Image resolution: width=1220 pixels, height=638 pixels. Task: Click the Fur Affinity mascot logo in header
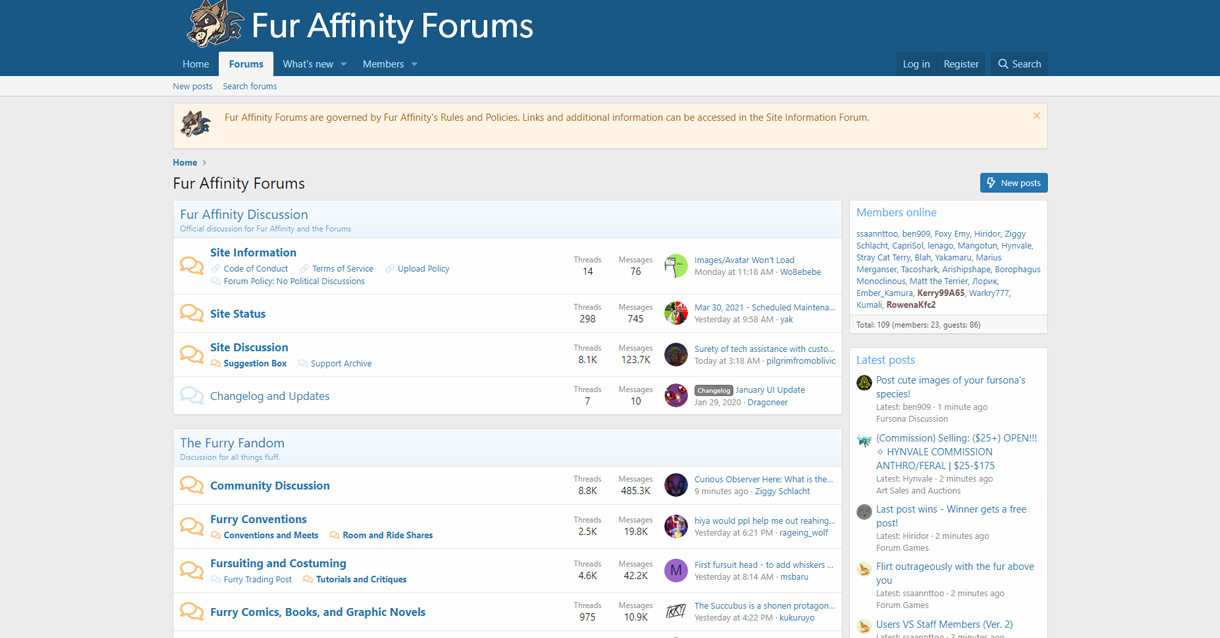216,24
